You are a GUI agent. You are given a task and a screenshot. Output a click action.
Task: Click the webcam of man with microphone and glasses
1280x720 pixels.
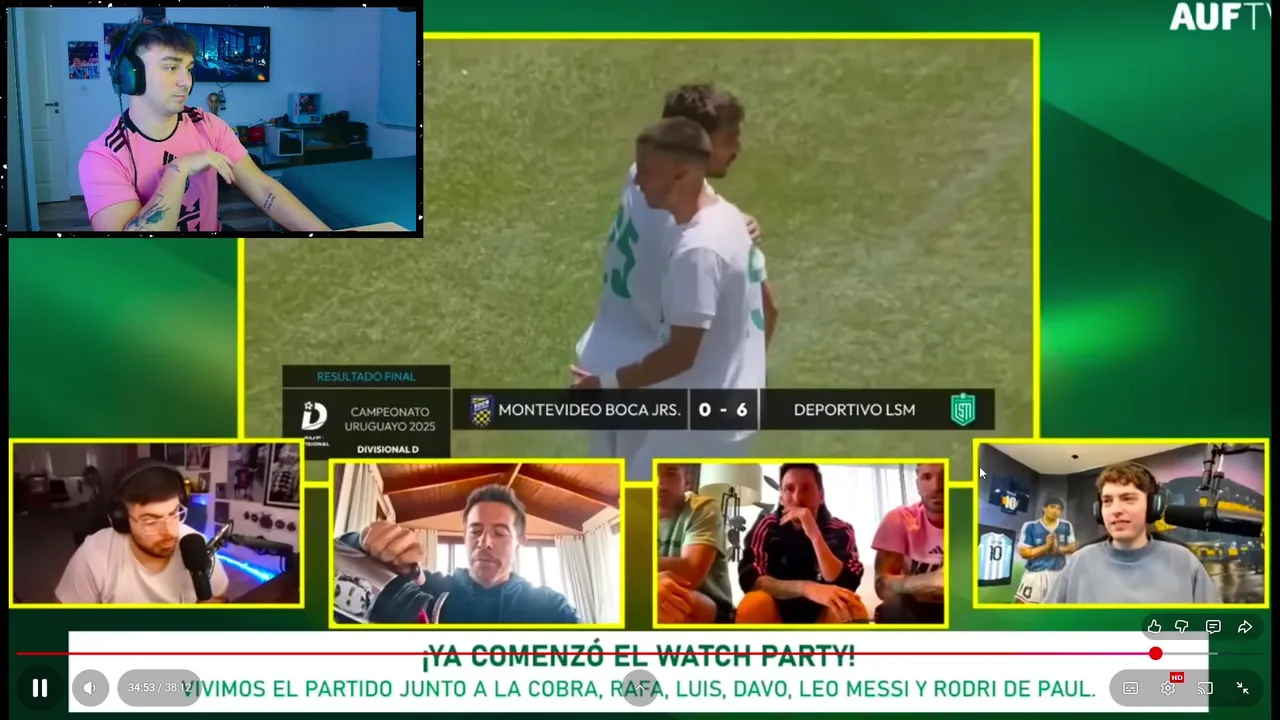click(156, 524)
